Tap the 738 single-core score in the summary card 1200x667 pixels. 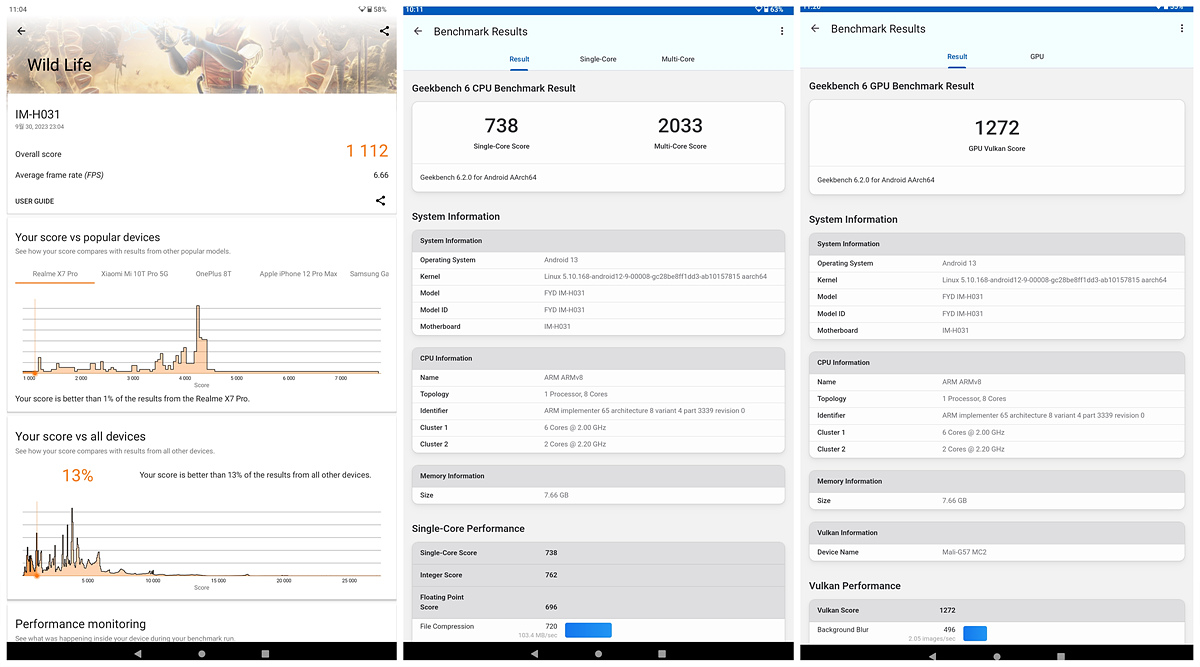point(502,125)
